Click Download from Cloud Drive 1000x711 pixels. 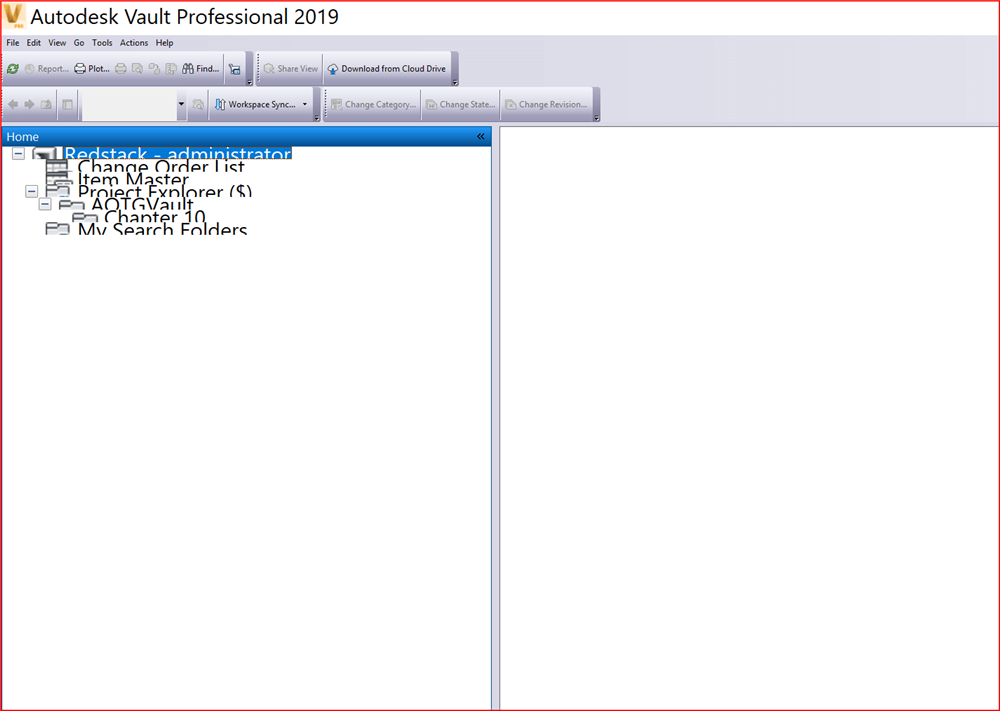(386, 68)
